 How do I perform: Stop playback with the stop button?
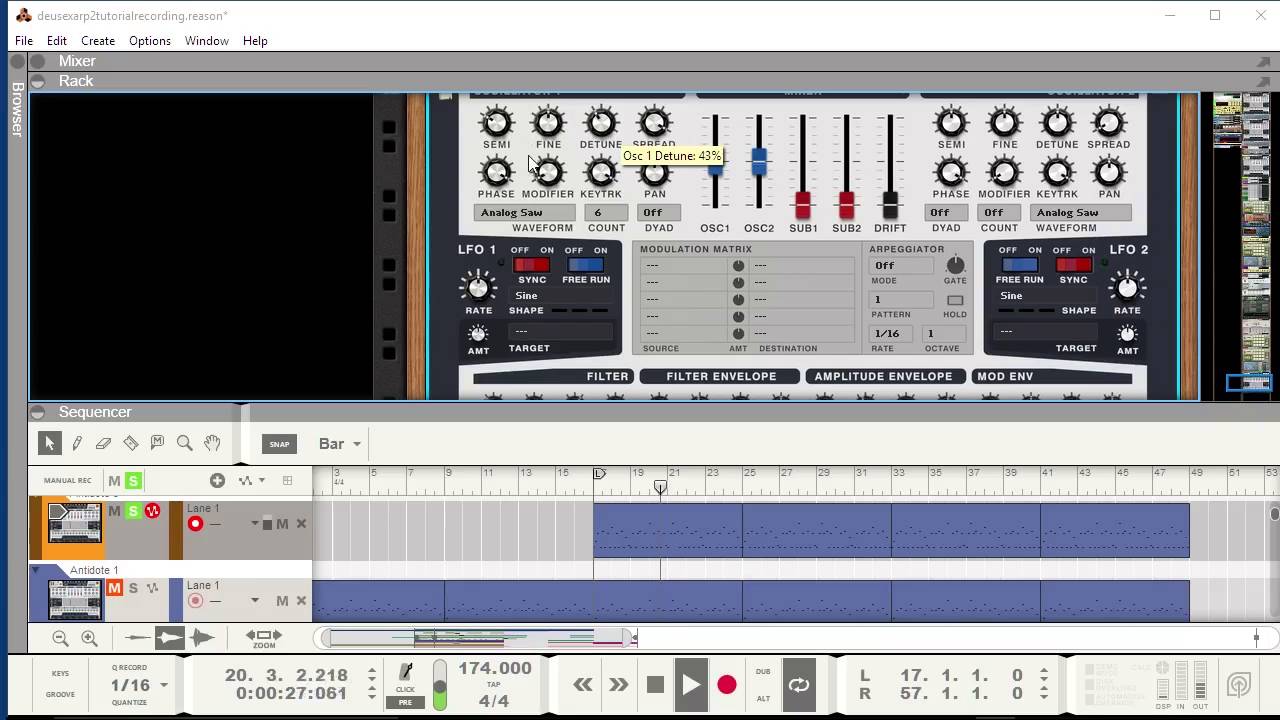click(655, 685)
